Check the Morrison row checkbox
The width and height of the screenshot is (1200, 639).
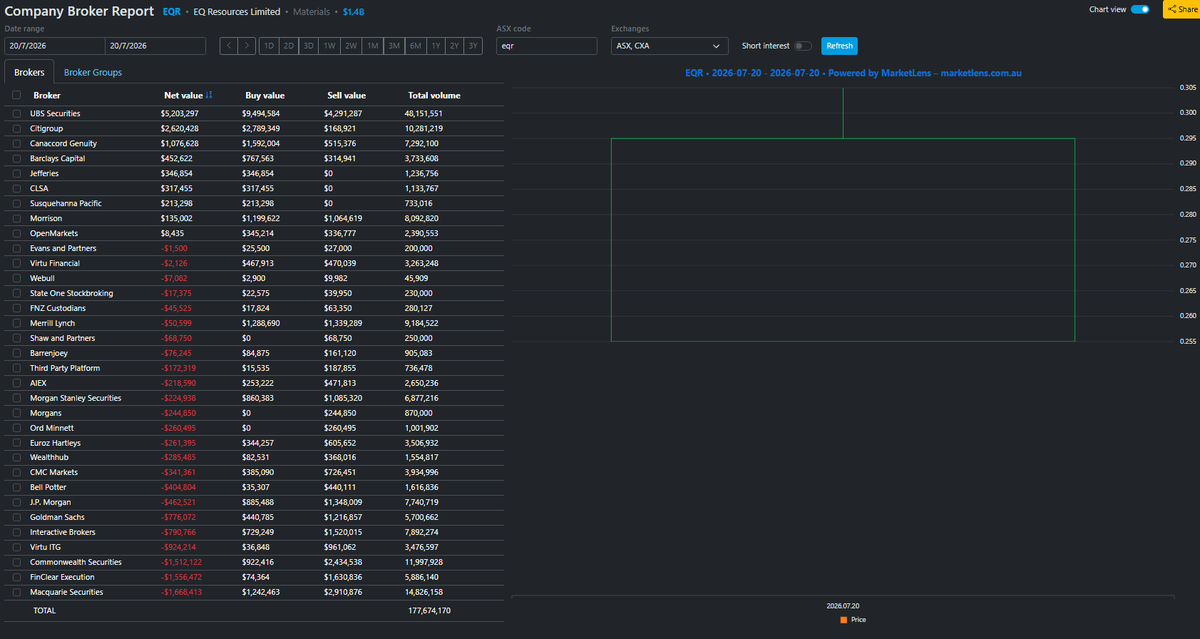click(x=16, y=219)
